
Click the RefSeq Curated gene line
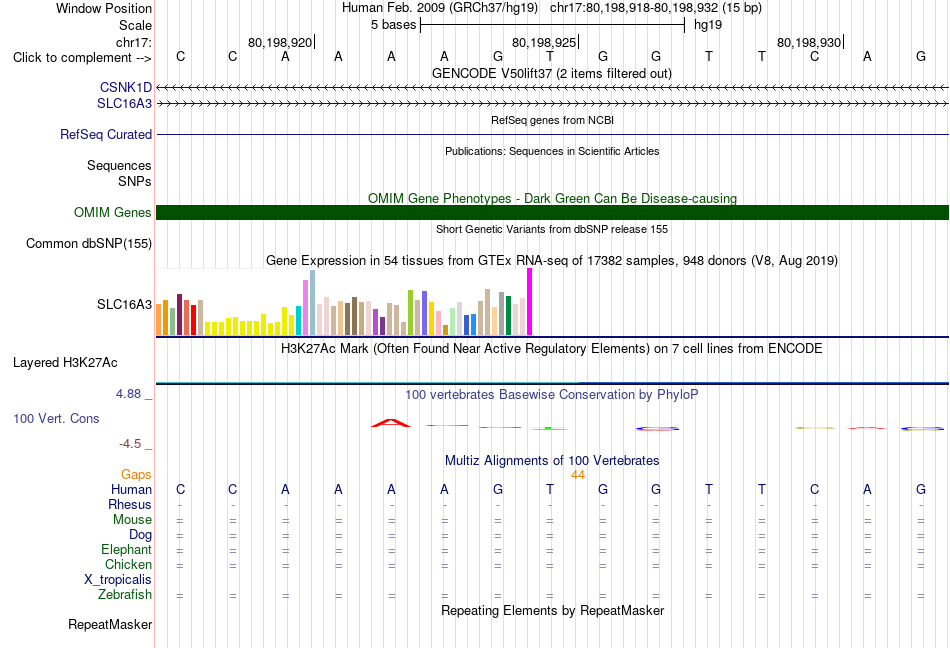pyautogui.click(x=552, y=134)
